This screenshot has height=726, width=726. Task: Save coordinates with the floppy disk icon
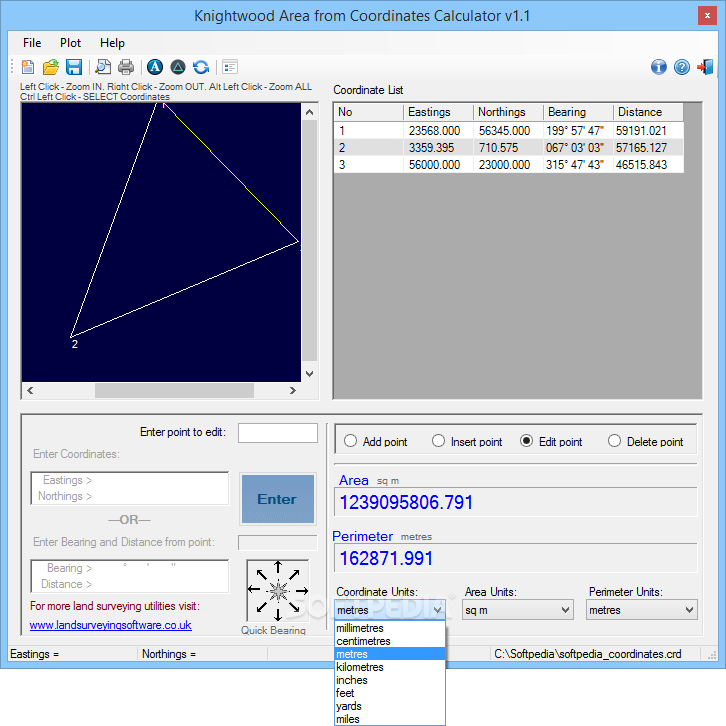click(74, 67)
